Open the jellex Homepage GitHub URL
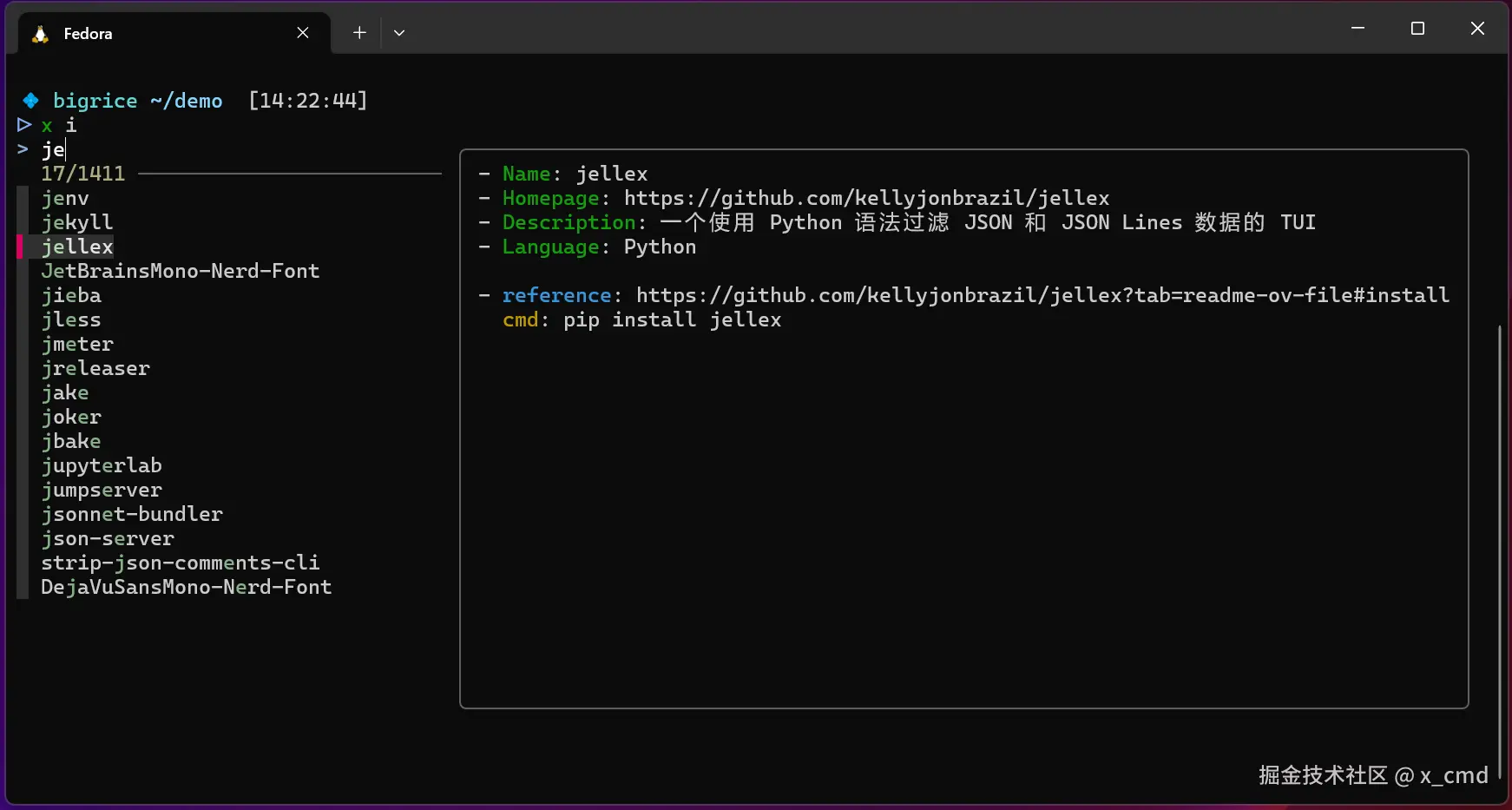Image resolution: width=1512 pixels, height=810 pixels. pos(866,199)
